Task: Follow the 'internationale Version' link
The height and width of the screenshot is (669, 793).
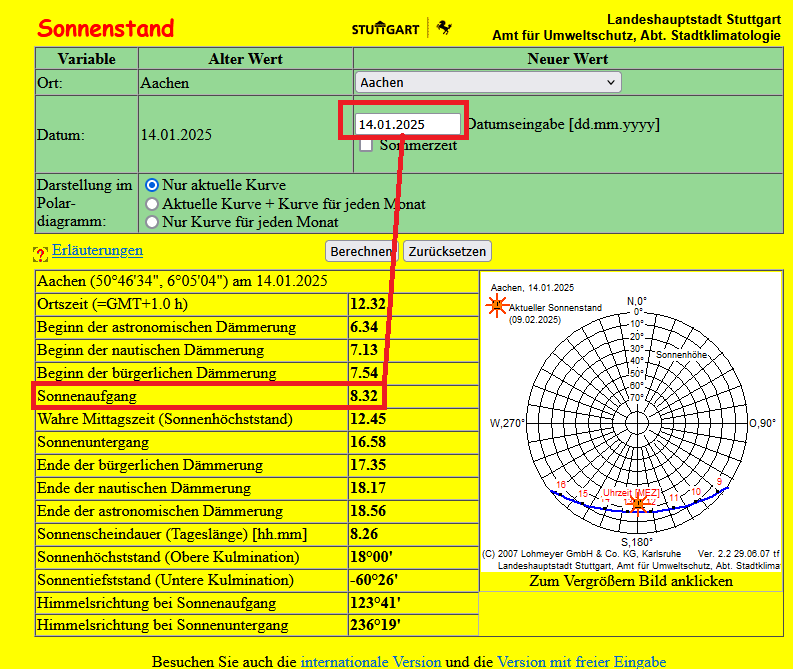Action: pyautogui.click(x=370, y=661)
